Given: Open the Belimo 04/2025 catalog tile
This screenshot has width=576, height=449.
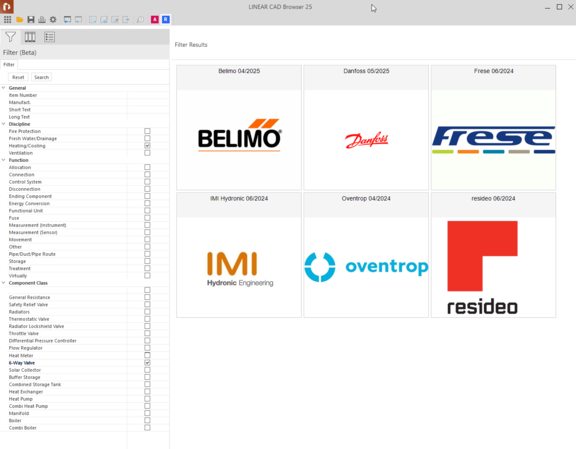Looking at the screenshot, I should click(x=239, y=127).
